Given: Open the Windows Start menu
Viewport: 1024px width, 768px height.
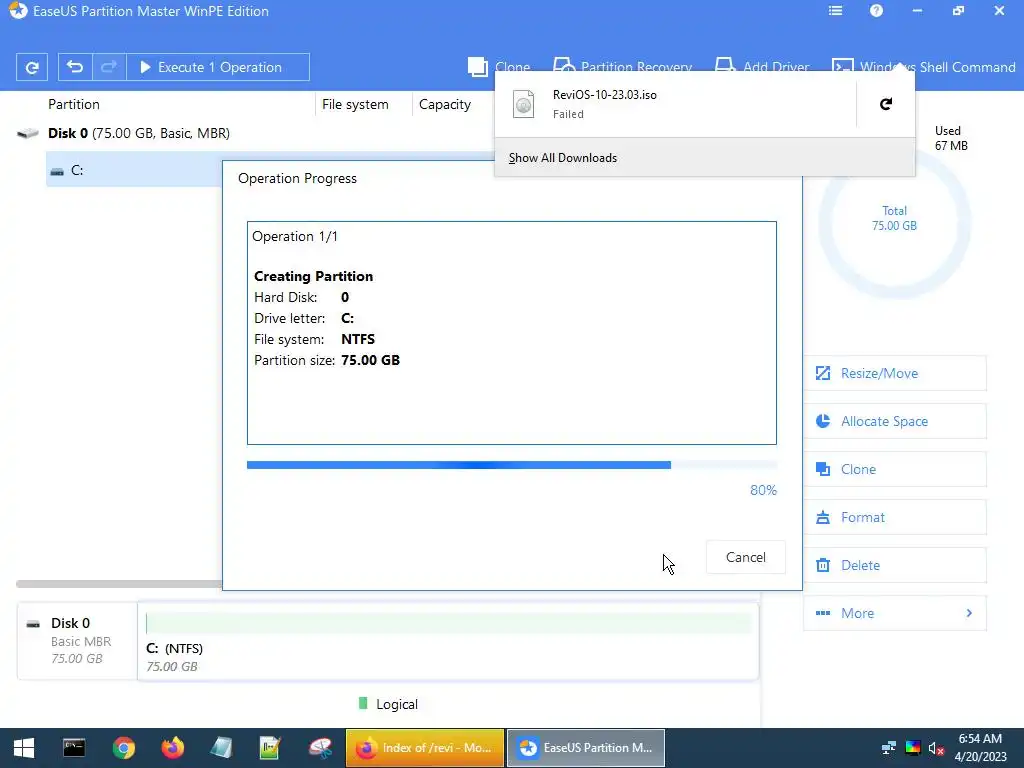Looking at the screenshot, I should tap(24, 748).
